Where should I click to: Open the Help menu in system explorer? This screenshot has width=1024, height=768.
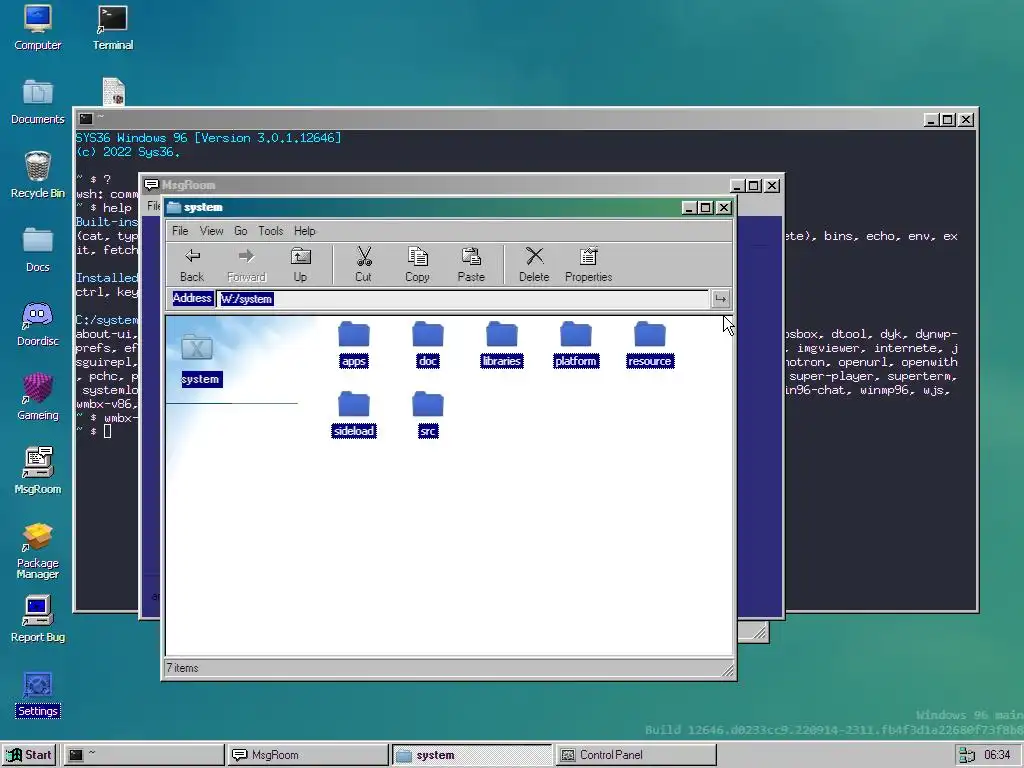pos(304,231)
